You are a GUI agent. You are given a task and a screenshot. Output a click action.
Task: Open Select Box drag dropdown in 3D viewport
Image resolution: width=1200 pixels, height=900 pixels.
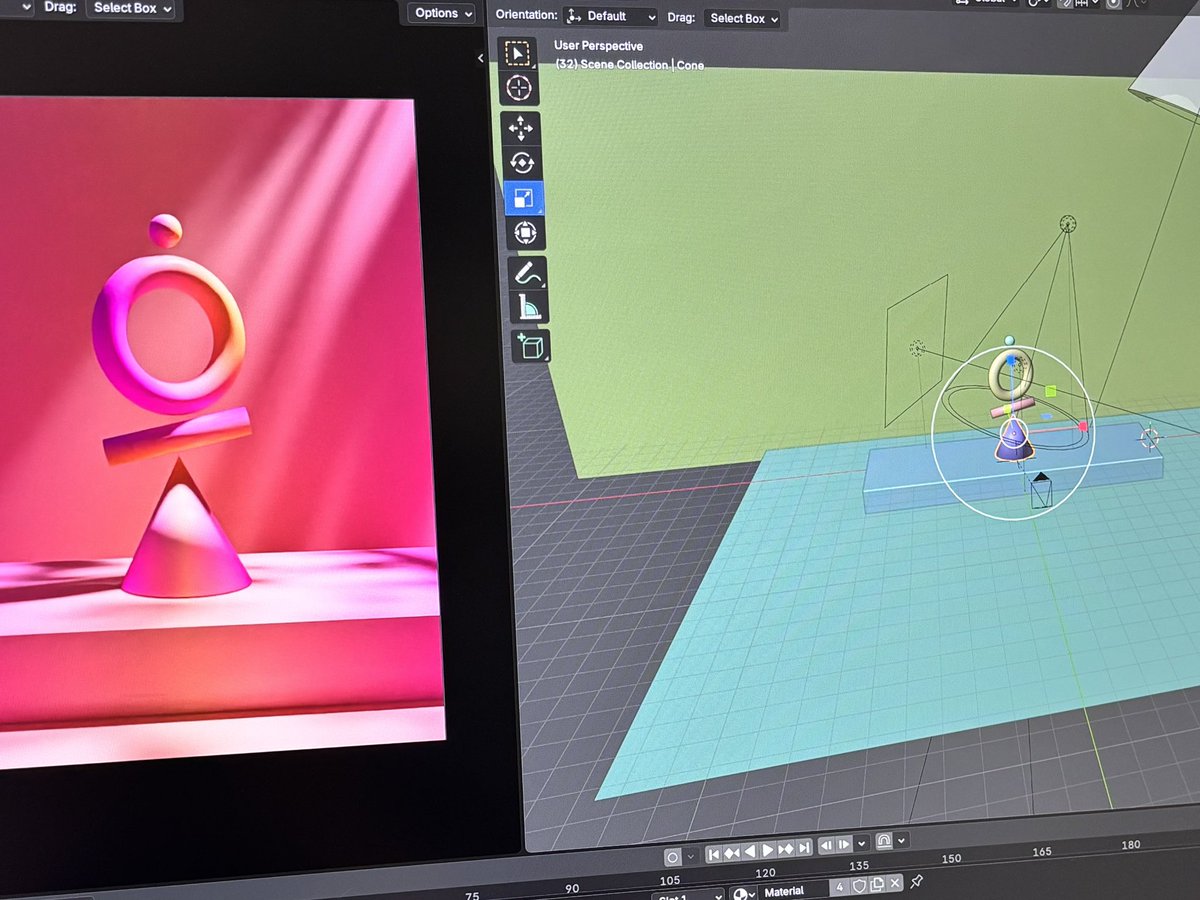[x=744, y=18]
